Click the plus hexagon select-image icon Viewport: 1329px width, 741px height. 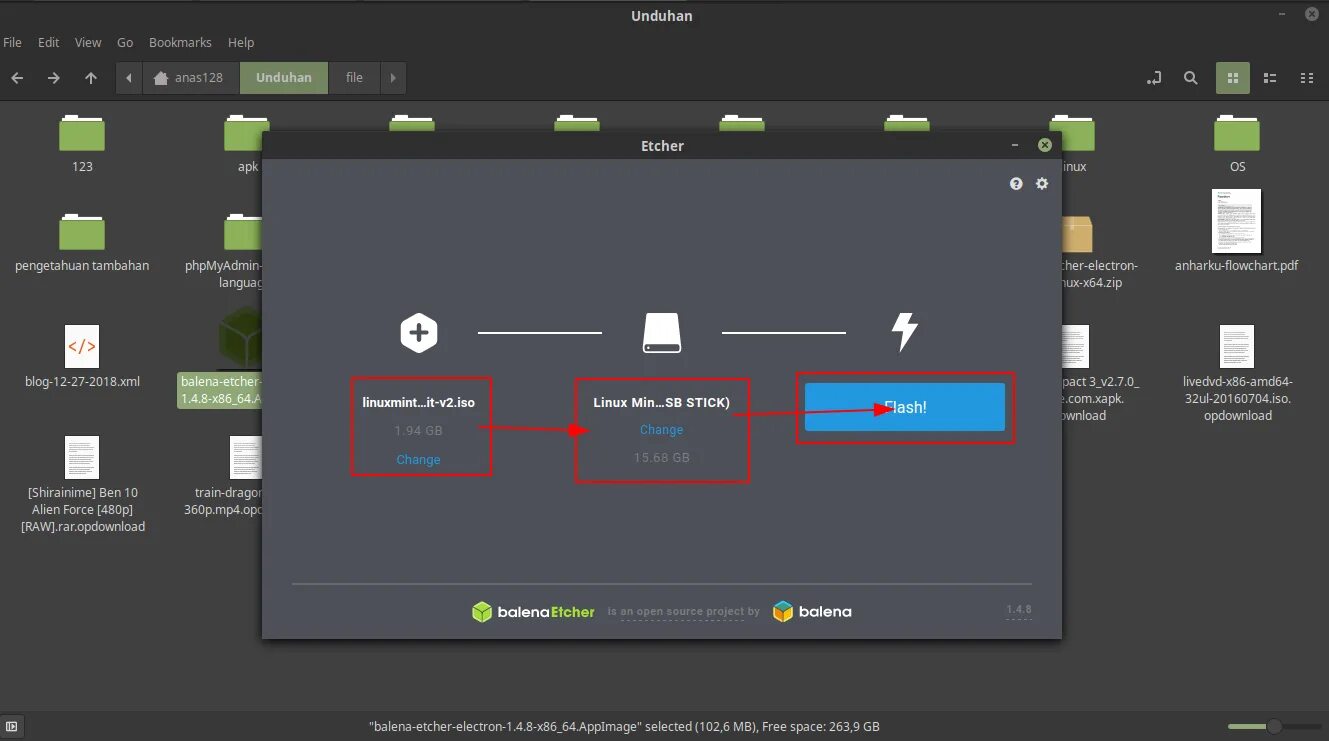(x=419, y=333)
